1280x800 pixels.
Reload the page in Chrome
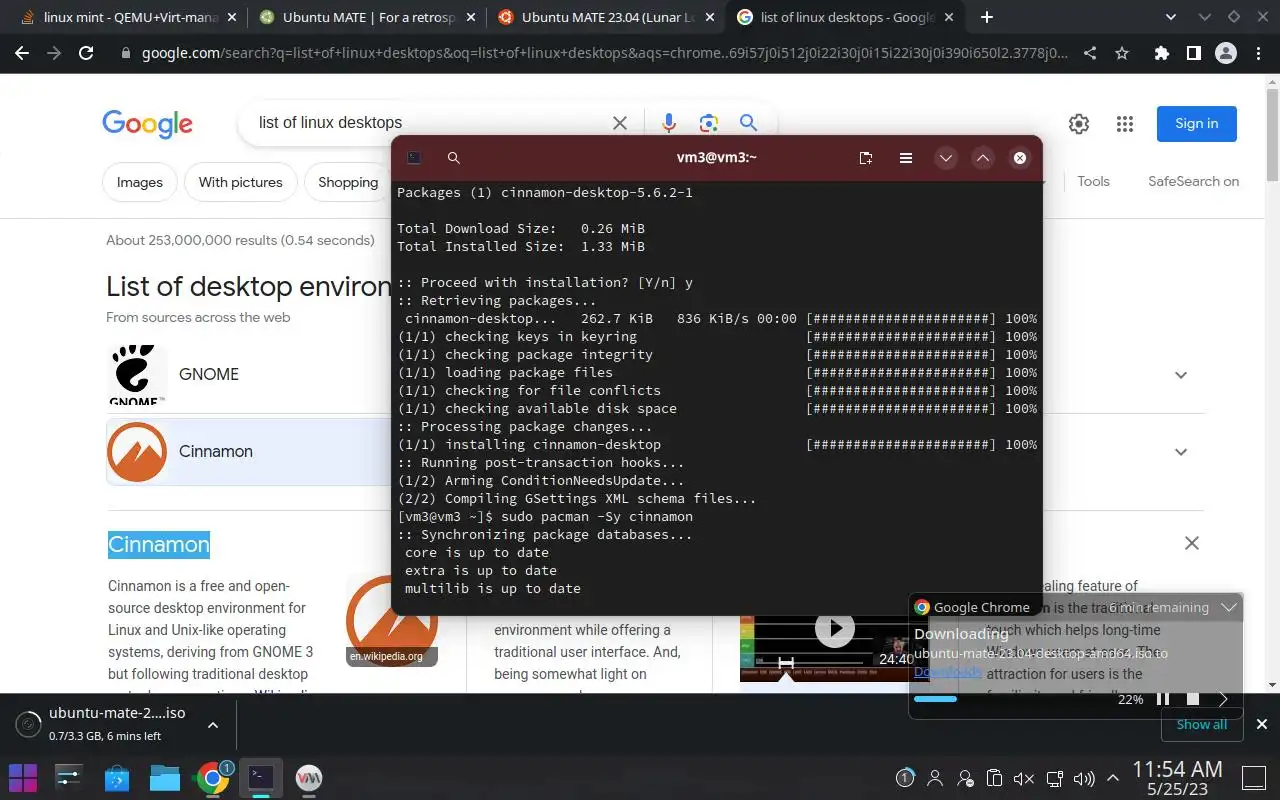click(86, 54)
